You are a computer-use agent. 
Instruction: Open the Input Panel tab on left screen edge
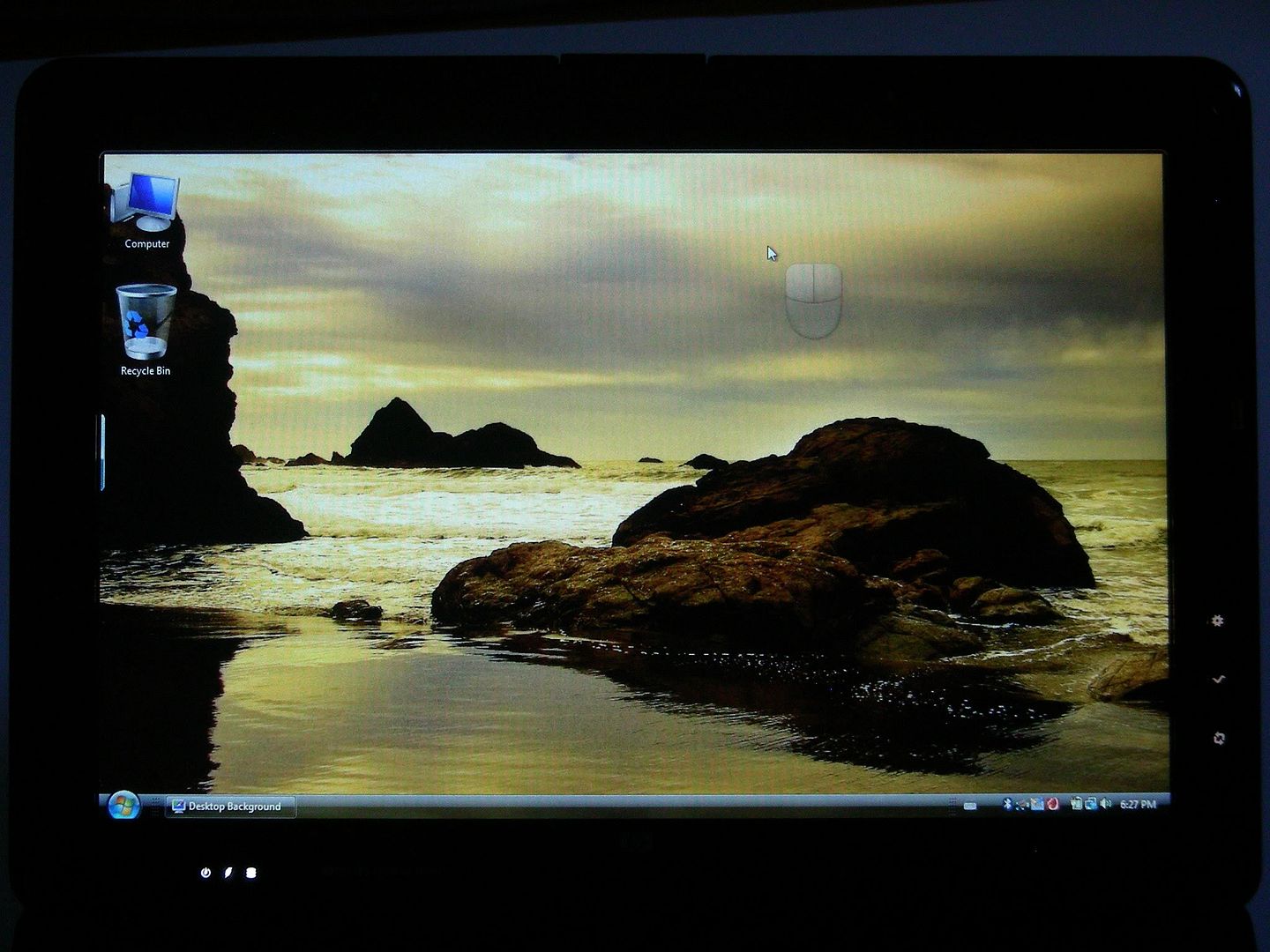coord(102,452)
